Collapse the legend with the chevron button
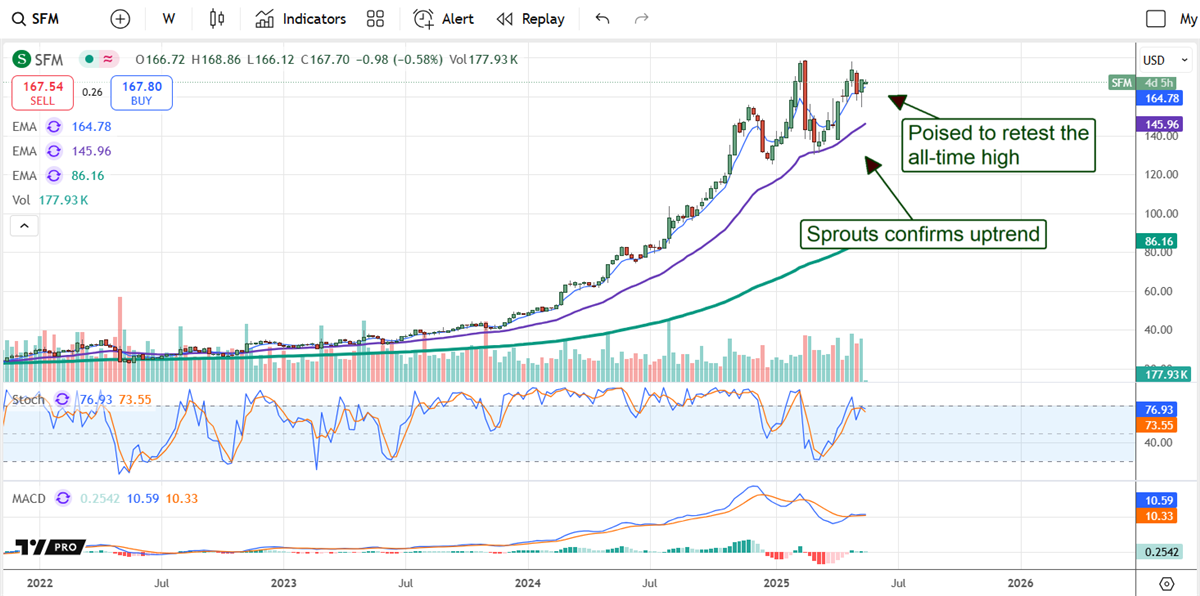The width and height of the screenshot is (1200, 596). click(x=24, y=225)
